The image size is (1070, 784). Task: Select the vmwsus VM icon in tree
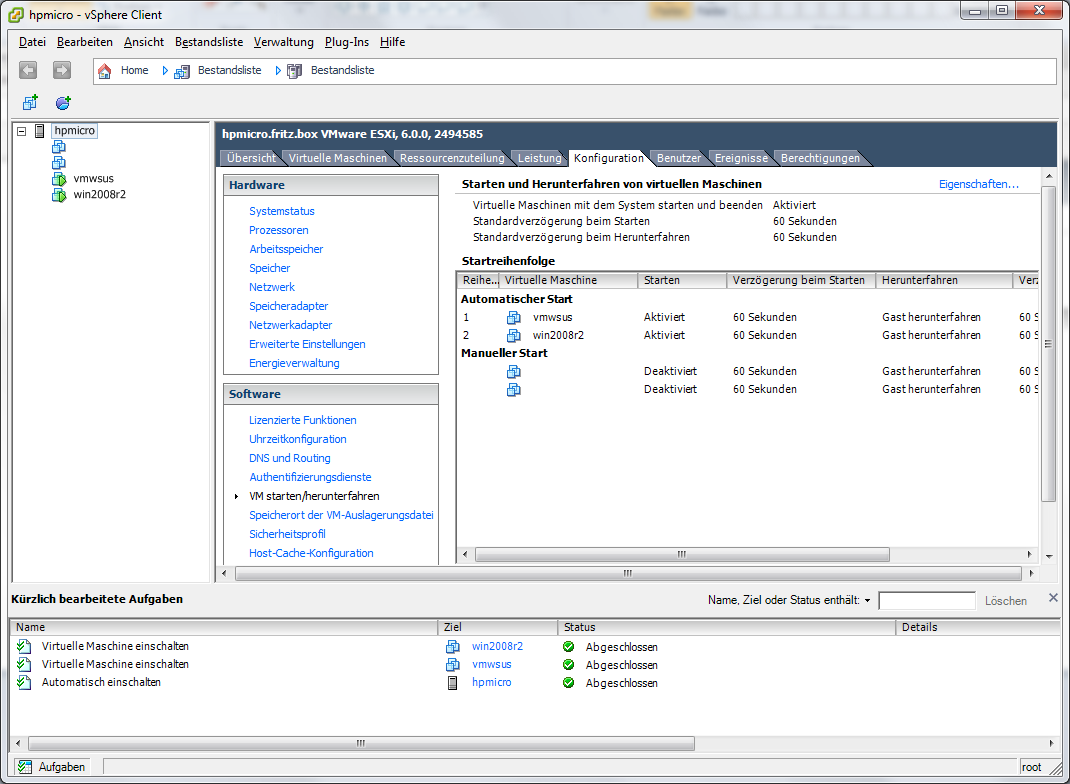pyautogui.click(x=58, y=179)
